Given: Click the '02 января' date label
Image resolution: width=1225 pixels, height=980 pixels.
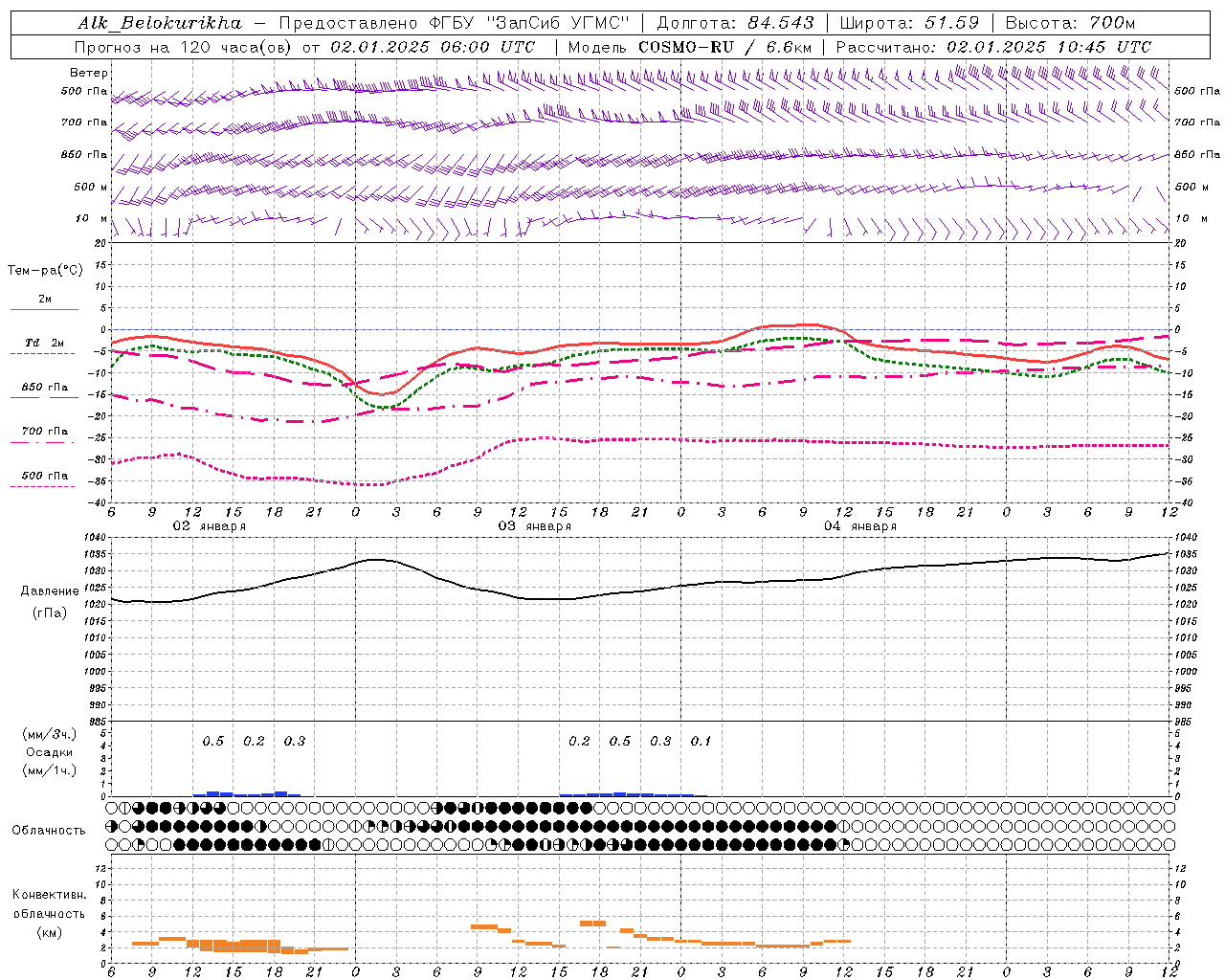Looking at the screenshot, I should [x=209, y=526].
